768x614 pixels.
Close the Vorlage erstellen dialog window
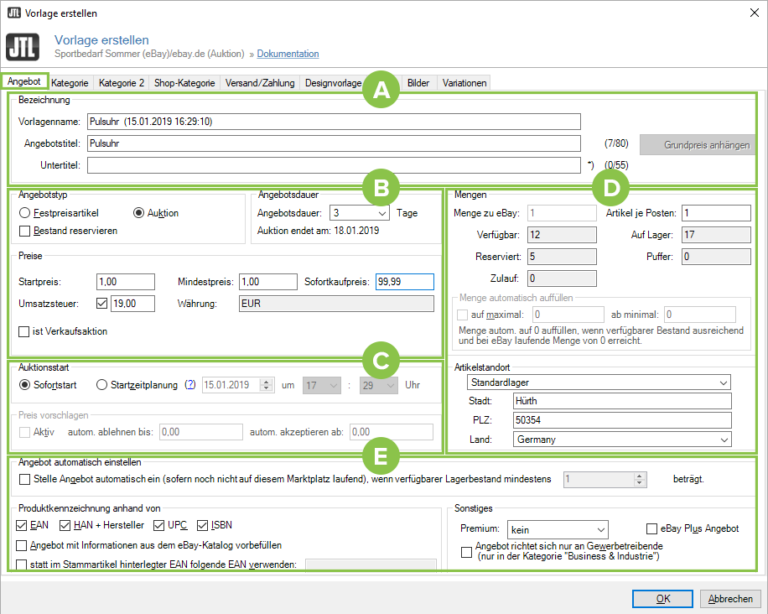click(x=751, y=11)
